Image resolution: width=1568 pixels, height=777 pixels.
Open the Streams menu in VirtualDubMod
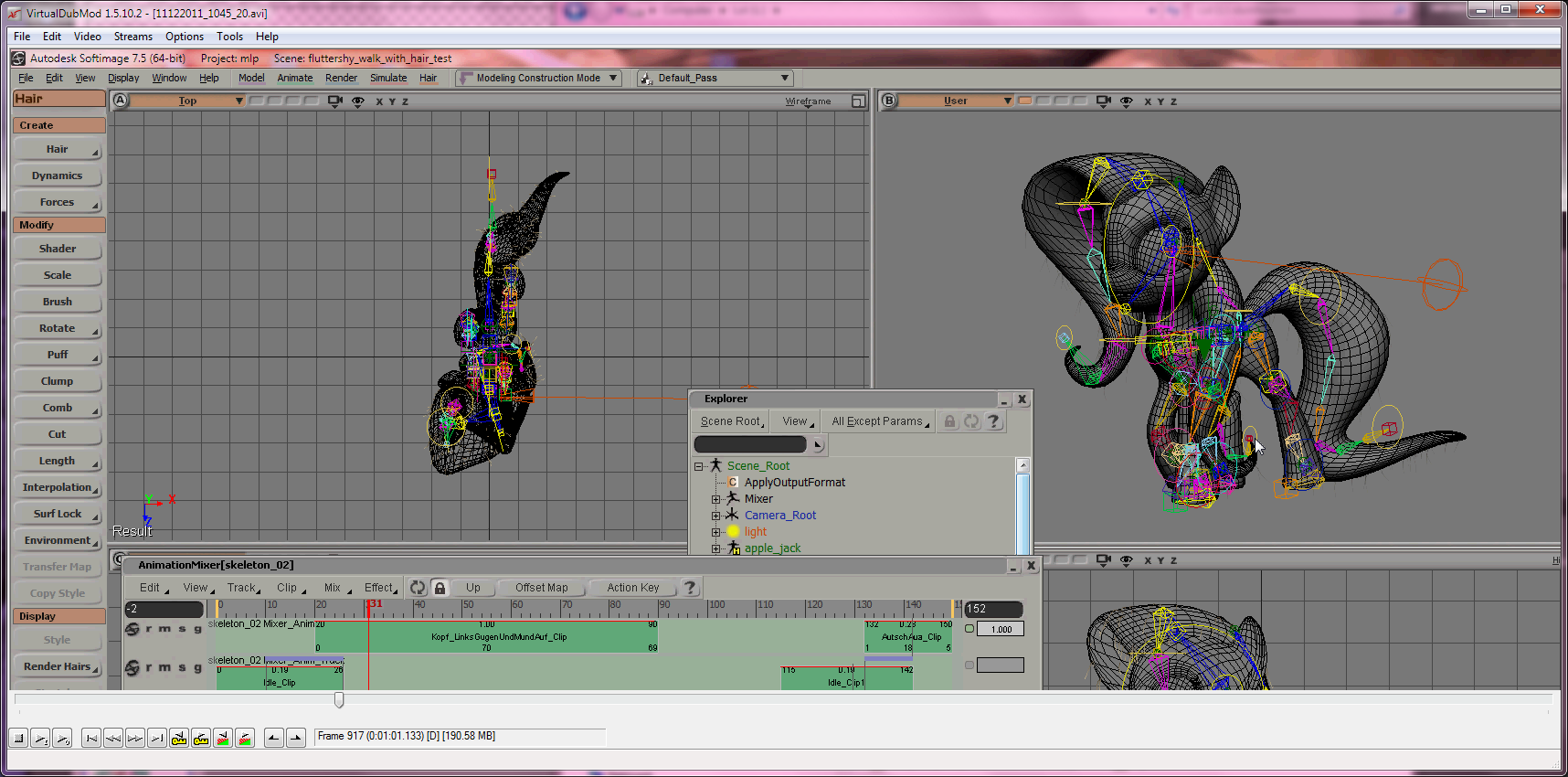pyautogui.click(x=132, y=37)
